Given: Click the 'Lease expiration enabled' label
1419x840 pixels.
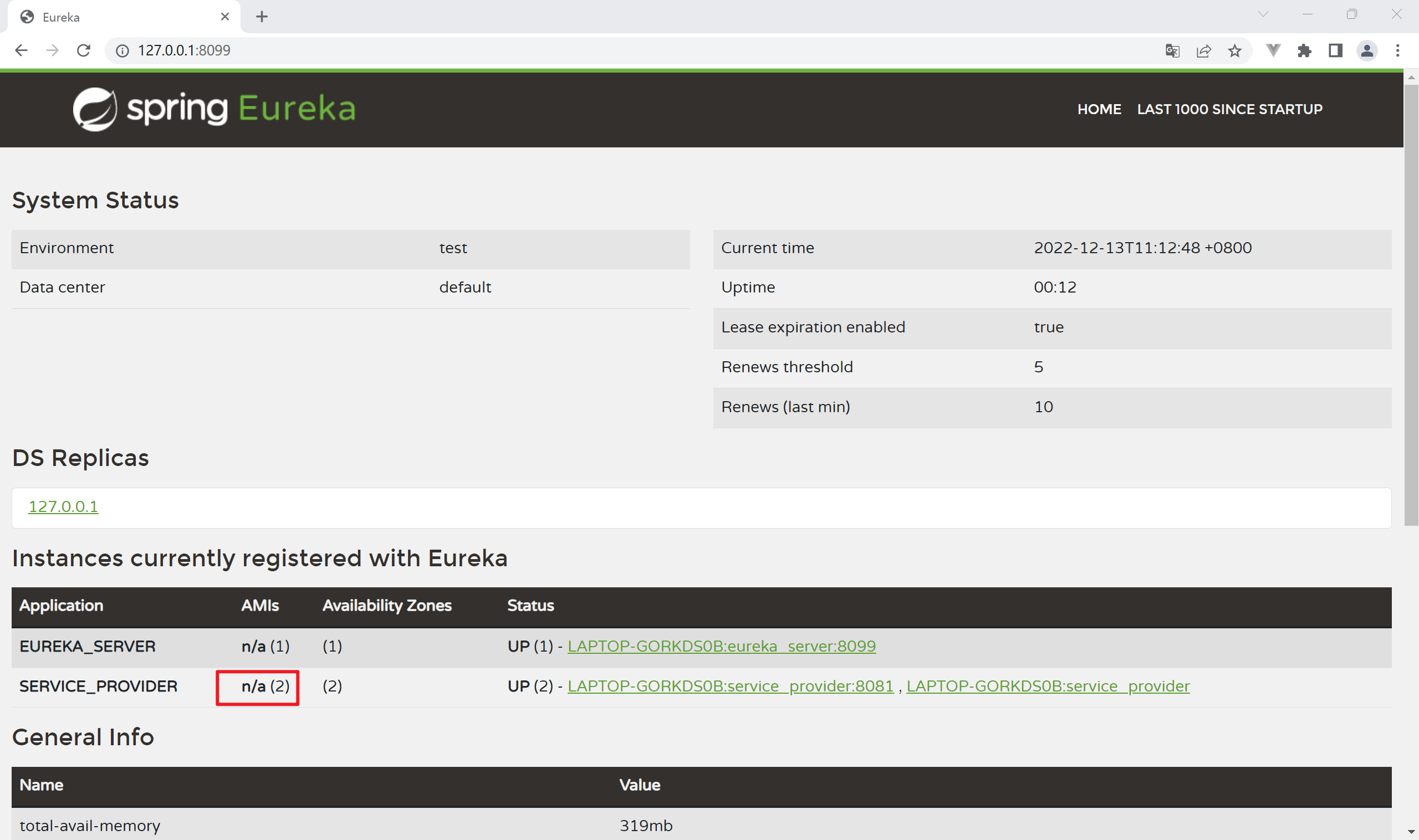Looking at the screenshot, I should tap(813, 327).
